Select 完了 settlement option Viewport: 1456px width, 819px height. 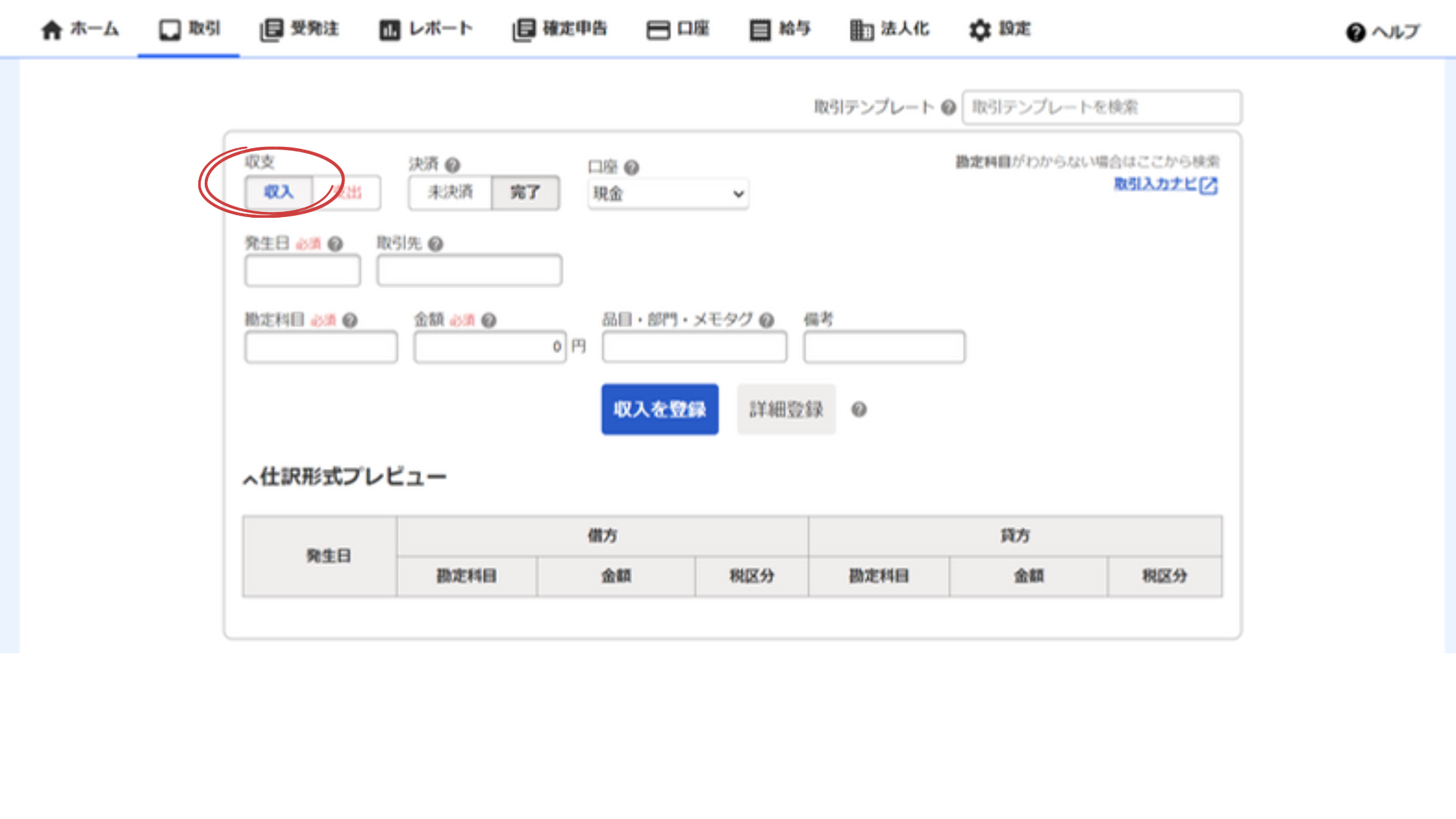(525, 192)
